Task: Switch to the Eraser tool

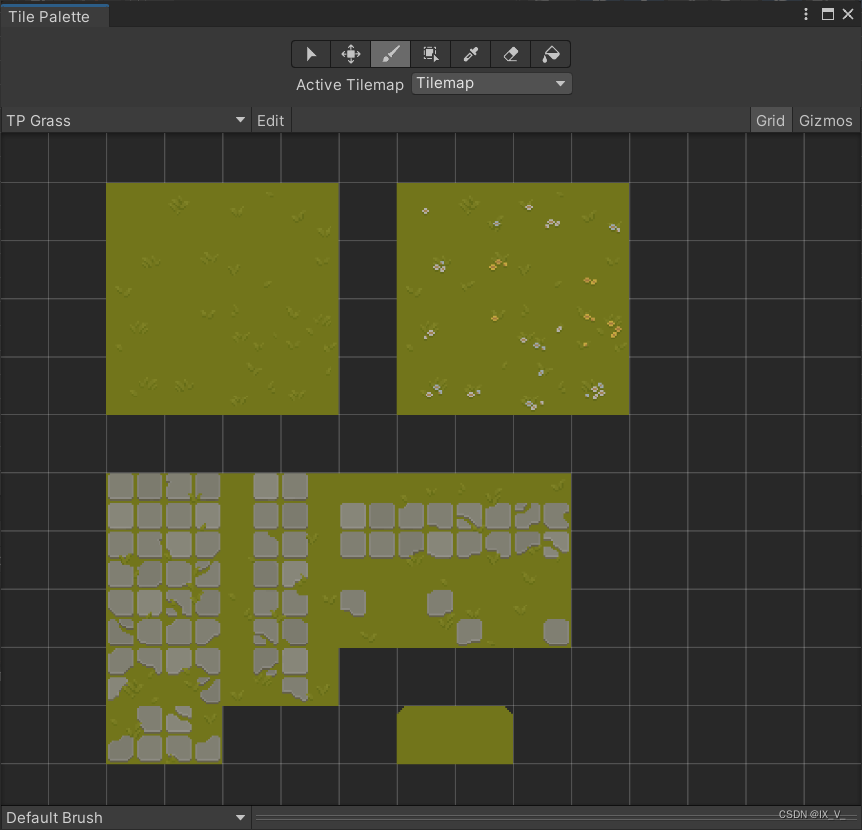Action: [x=511, y=54]
